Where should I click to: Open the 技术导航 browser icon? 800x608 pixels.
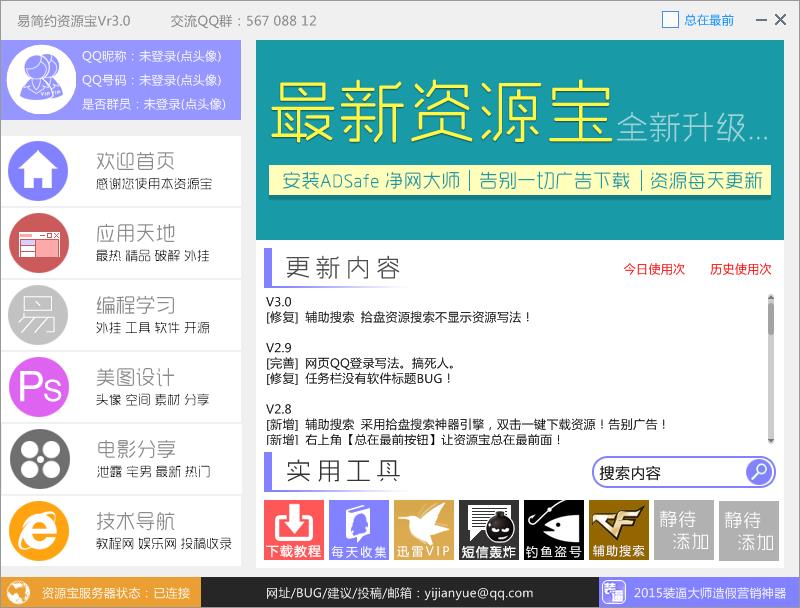(x=38, y=530)
